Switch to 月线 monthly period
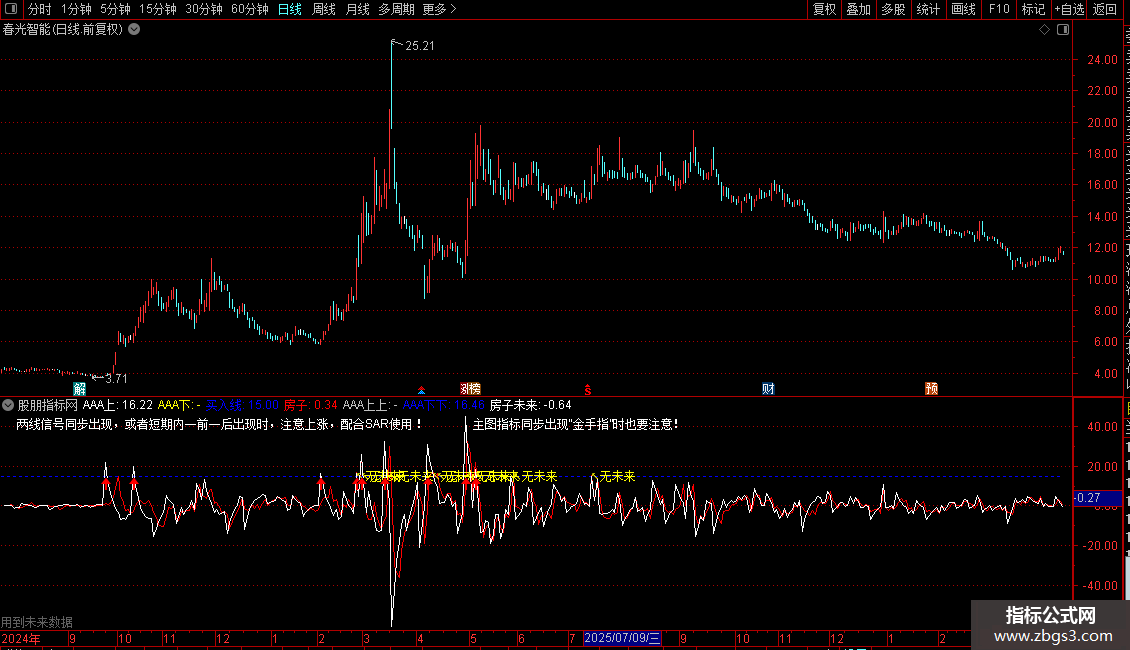 [357, 9]
